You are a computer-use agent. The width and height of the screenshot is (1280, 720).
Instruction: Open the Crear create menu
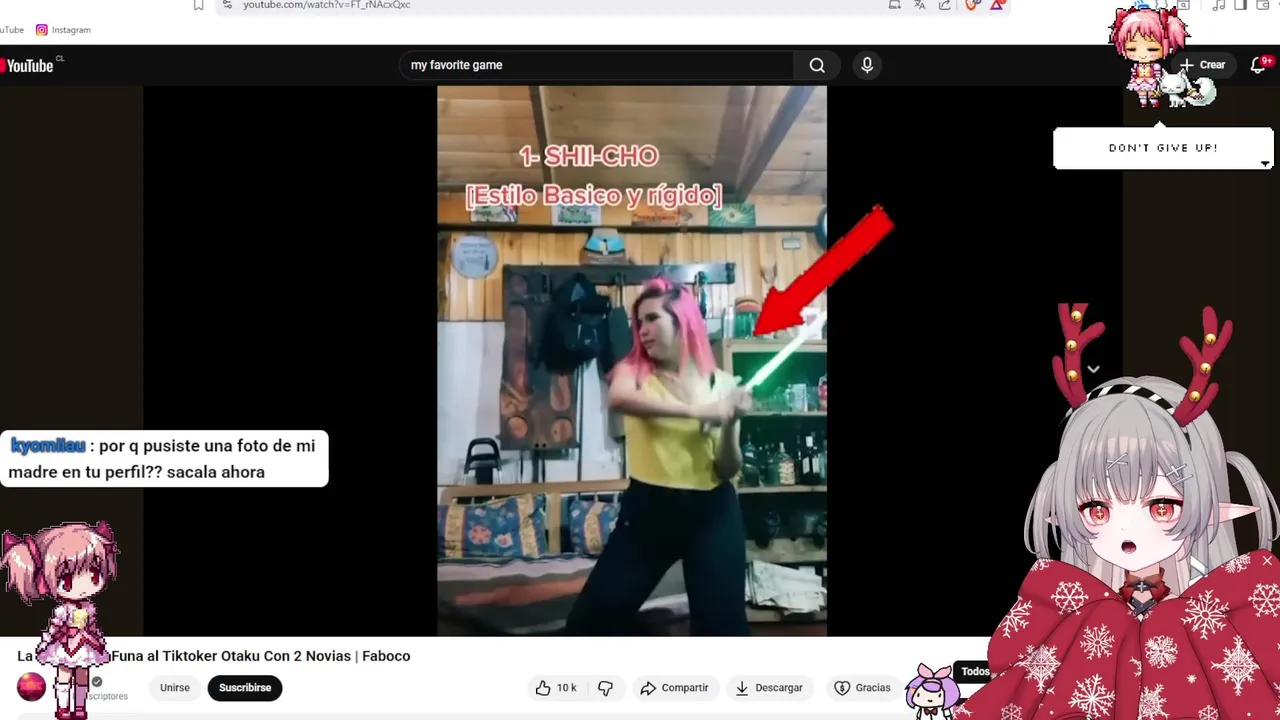1202,65
